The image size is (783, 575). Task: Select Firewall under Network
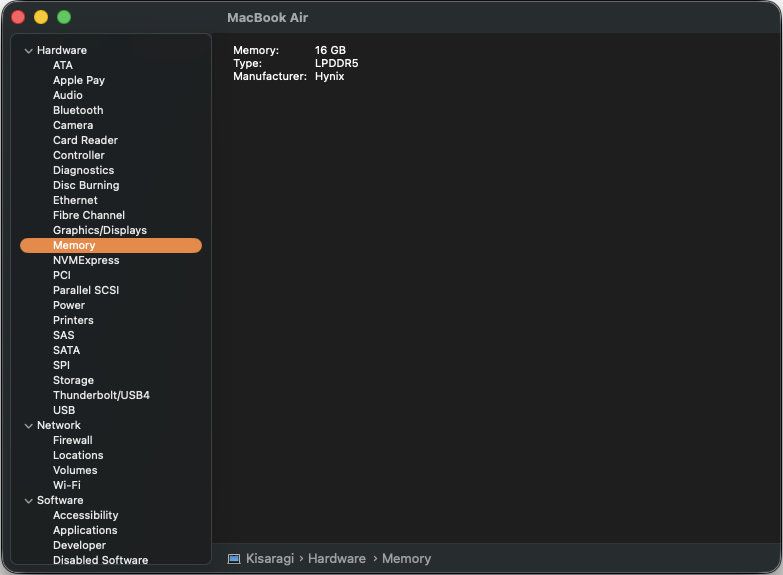[72, 440]
